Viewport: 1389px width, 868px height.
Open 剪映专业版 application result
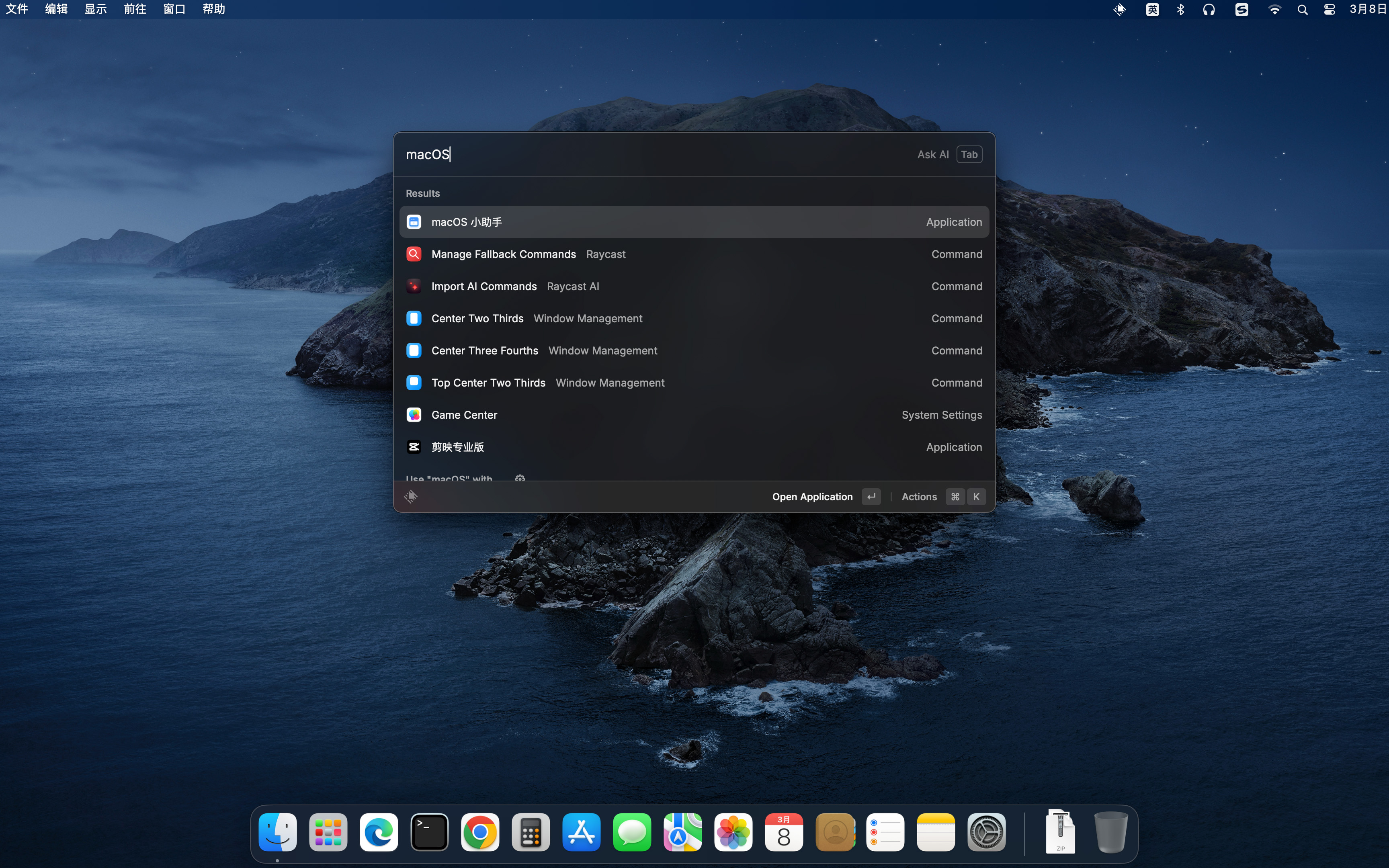tap(694, 446)
